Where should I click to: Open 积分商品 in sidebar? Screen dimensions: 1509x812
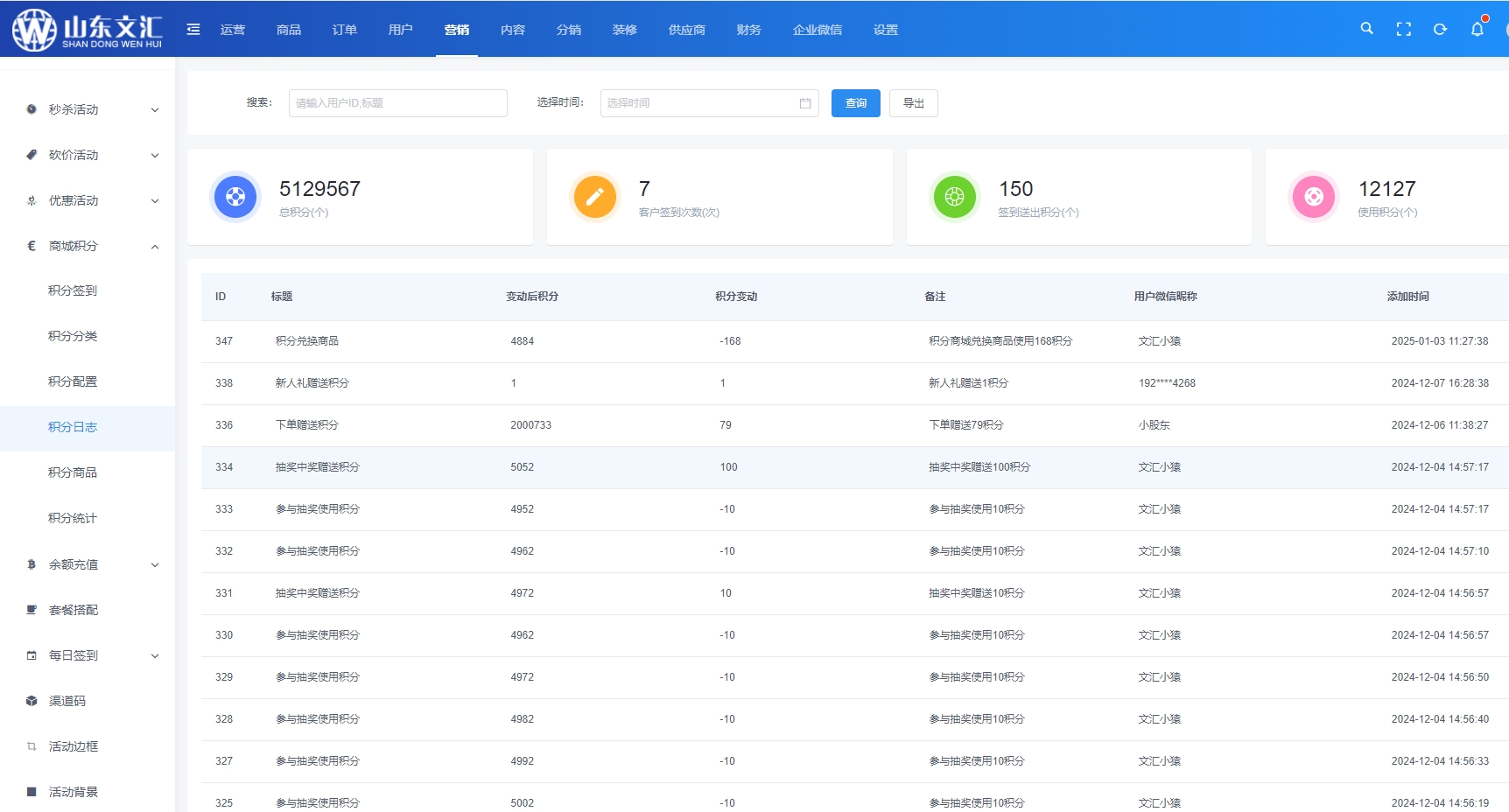pyautogui.click(x=73, y=472)
